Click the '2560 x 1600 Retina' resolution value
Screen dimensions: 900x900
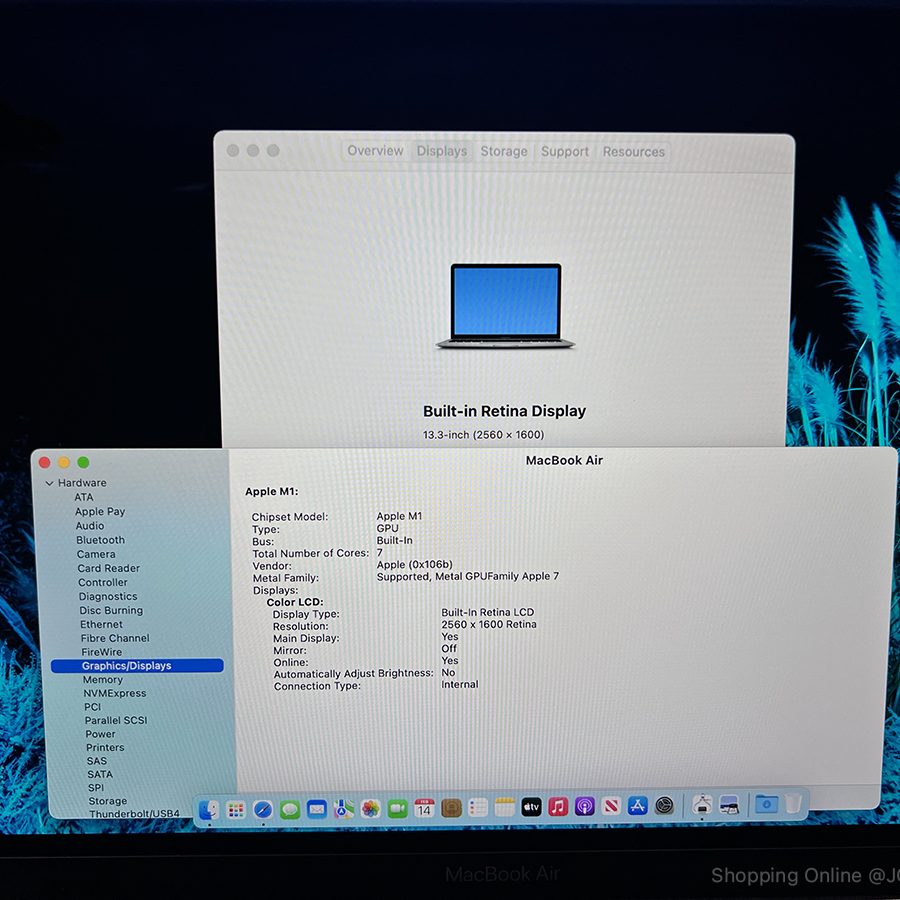(x=489, y=624)
